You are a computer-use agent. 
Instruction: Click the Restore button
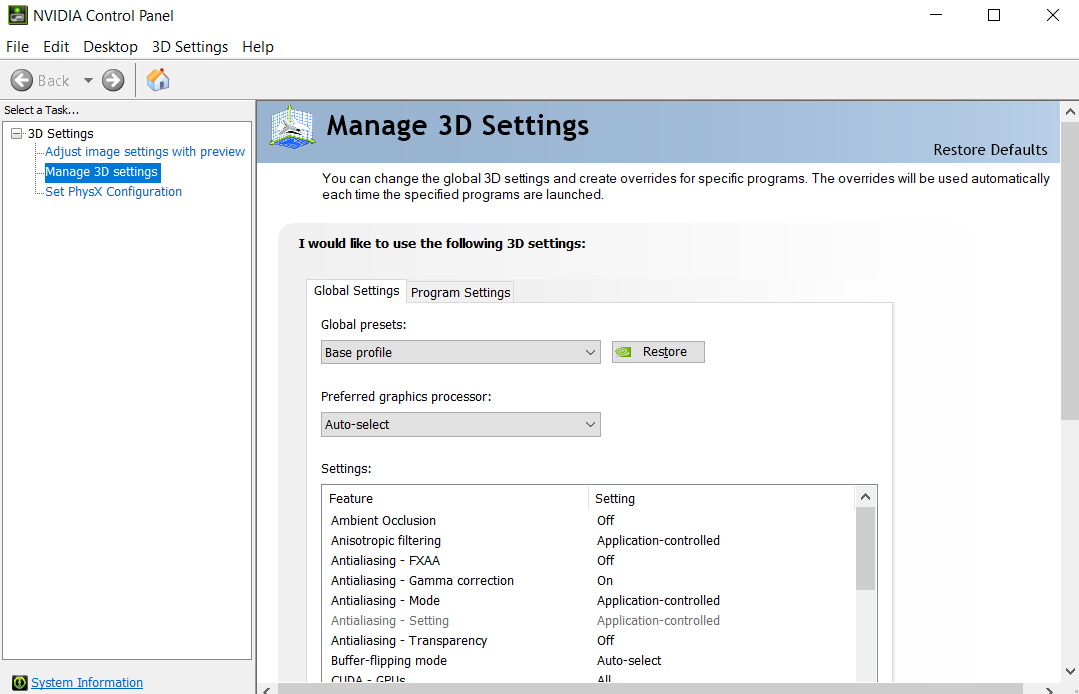point(658,352)
